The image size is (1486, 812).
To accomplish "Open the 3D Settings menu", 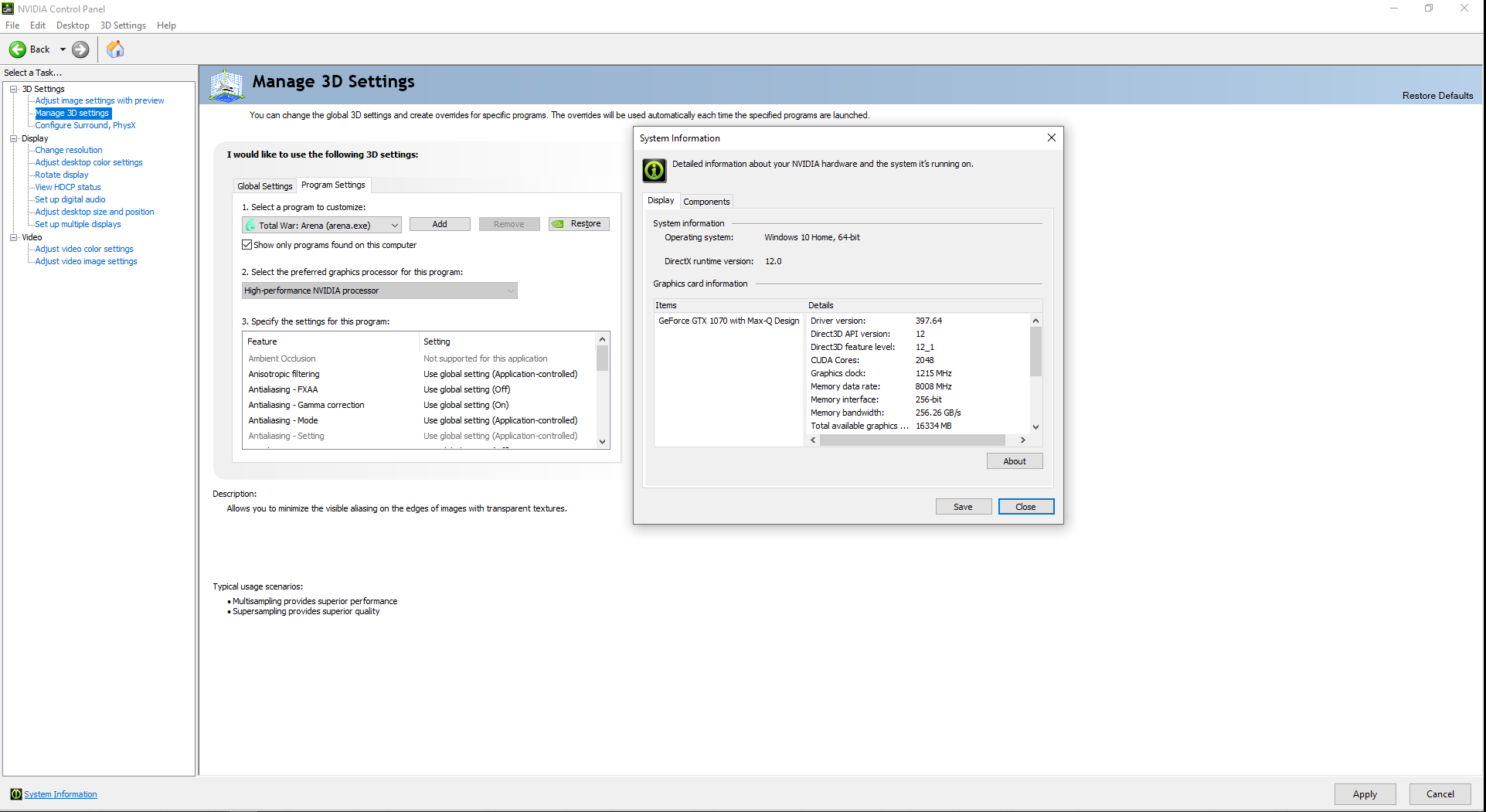I will (123, 25).
